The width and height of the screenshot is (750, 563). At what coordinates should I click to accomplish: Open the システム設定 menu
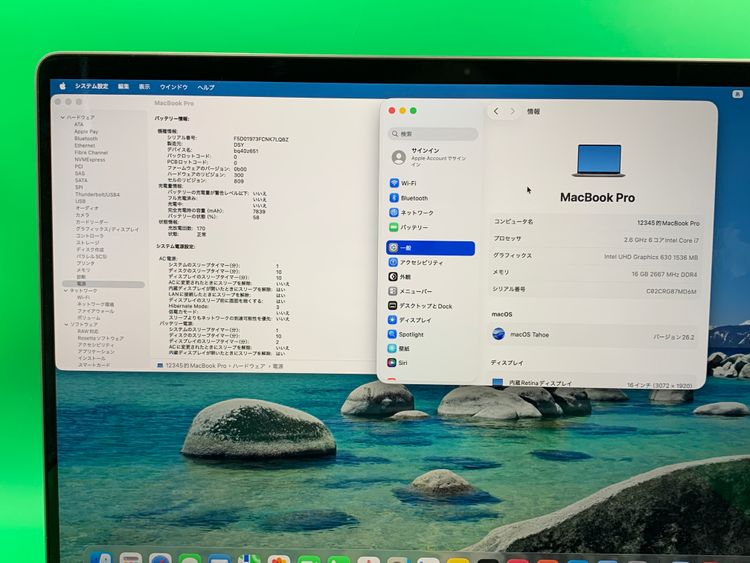(91, 86)
